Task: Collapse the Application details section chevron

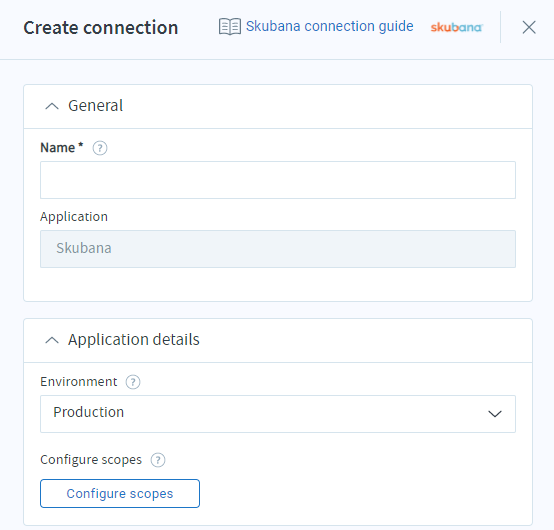Action: click(52, 340)
